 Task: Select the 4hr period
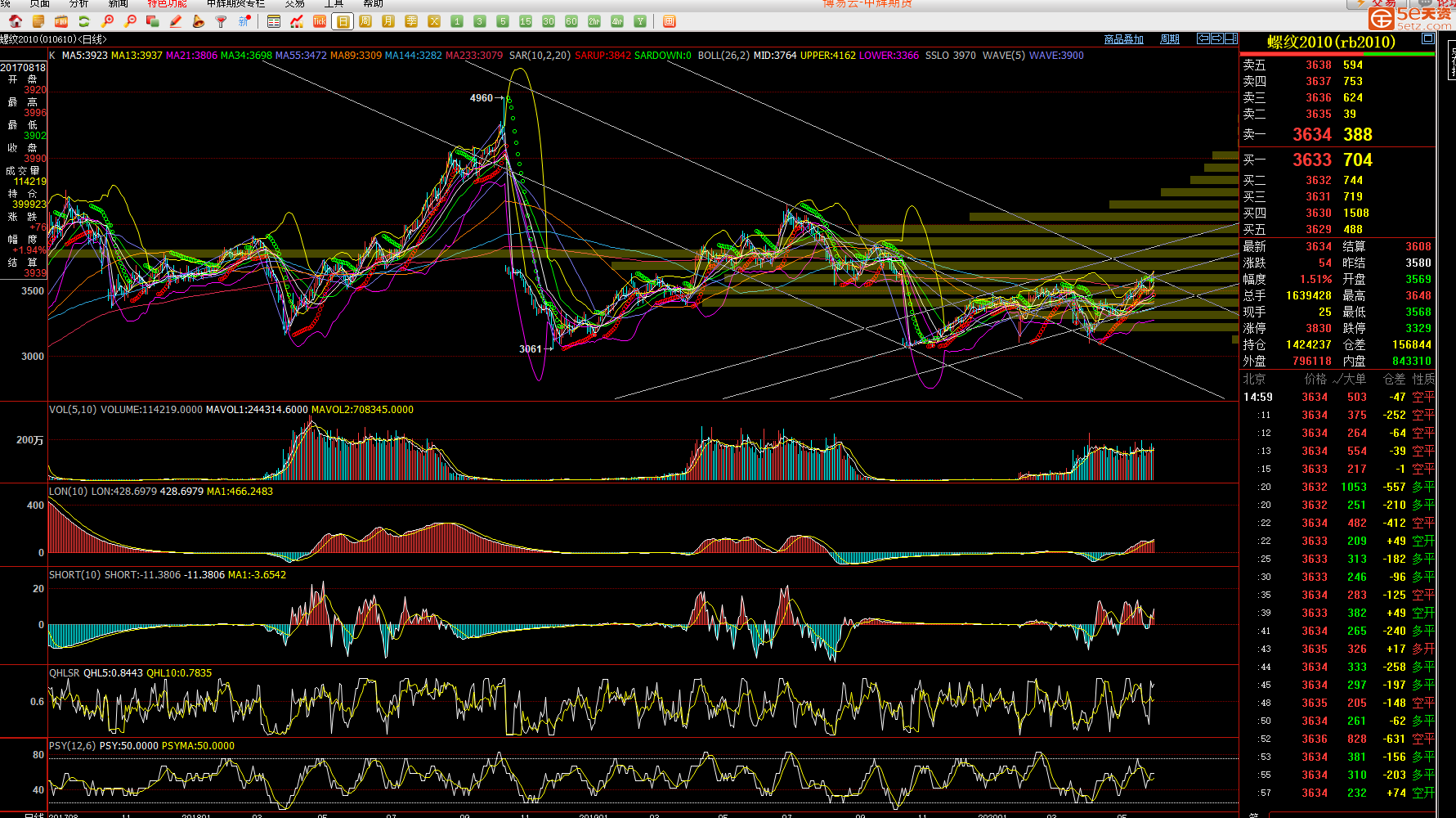tap(617, 22)
